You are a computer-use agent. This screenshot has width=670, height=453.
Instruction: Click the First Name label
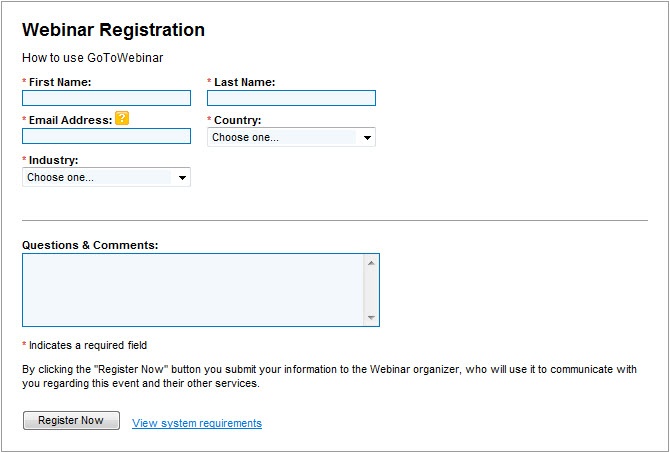(60, 82)
